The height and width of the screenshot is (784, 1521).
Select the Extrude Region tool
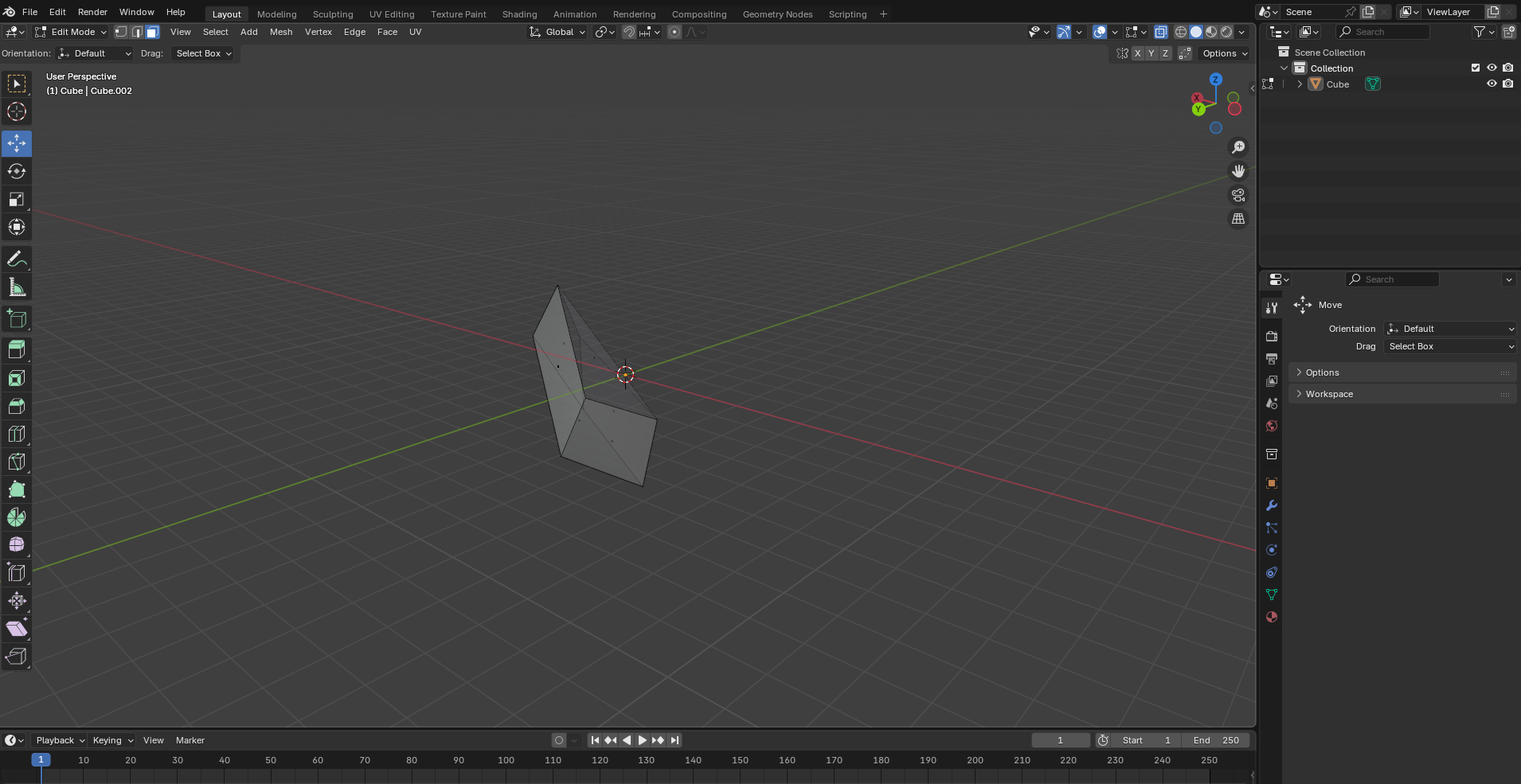tap(16, 350)
